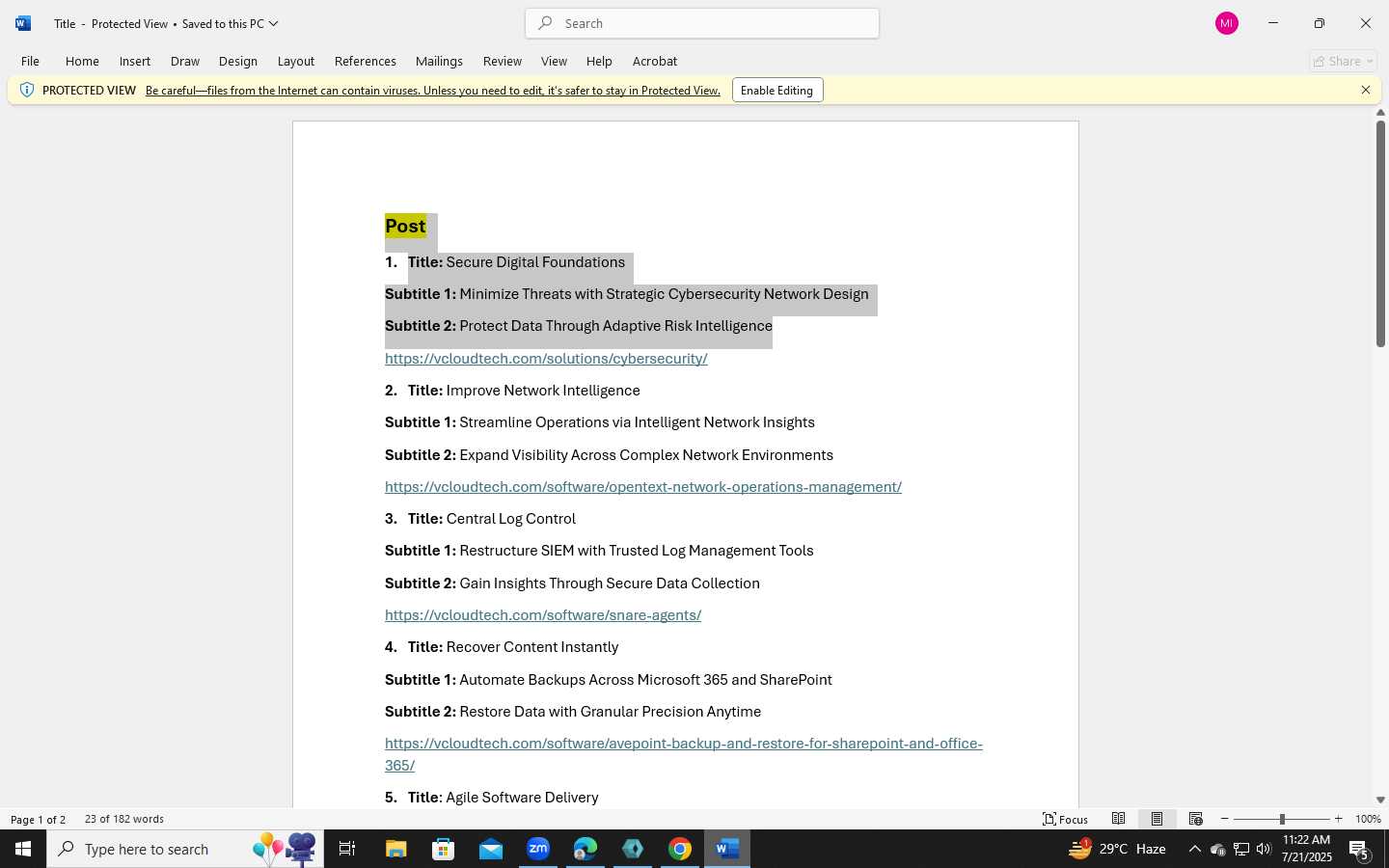This screenshot has height=868, width=1389.
Task: Open the avepoint-backup-and-restore link
Action: 684,754
